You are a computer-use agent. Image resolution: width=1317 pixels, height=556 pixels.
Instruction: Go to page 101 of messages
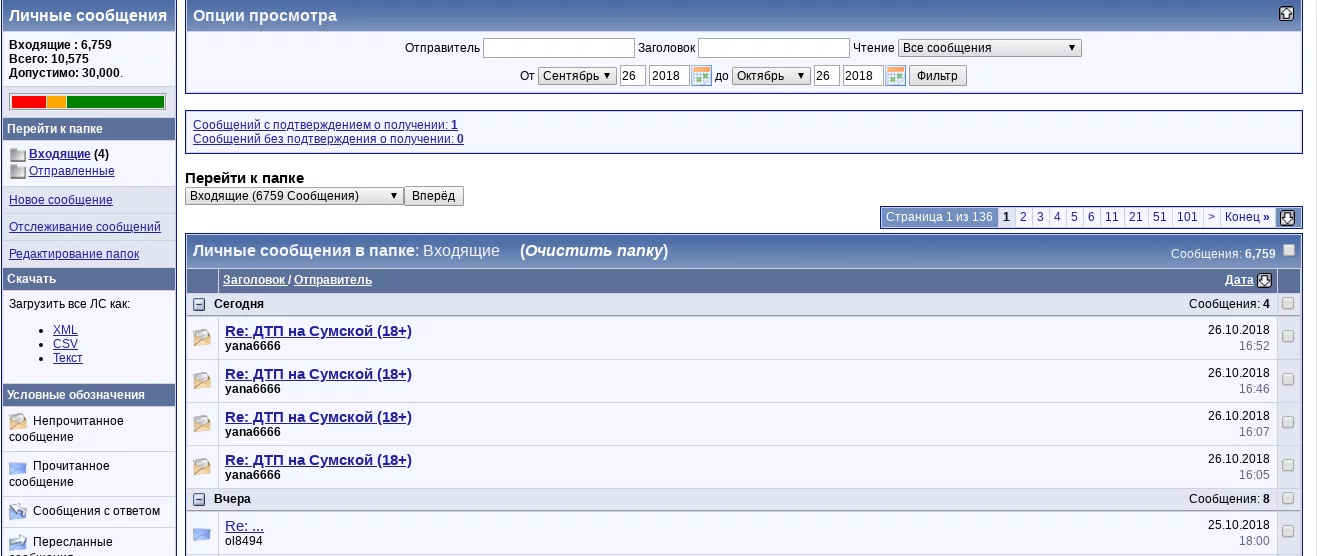pyautogui.click(x=1187, y=217)
